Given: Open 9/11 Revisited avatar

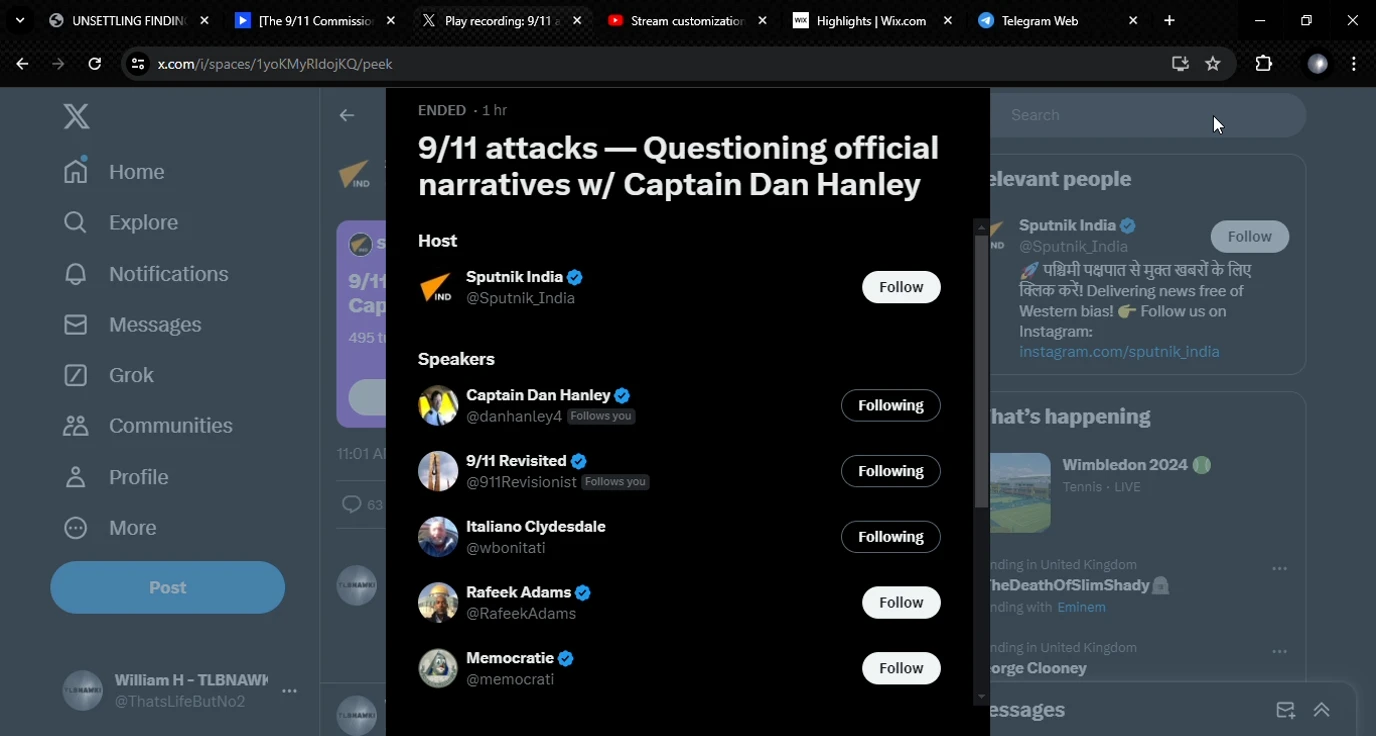Looking at the screenshot, I should point(438,471).
